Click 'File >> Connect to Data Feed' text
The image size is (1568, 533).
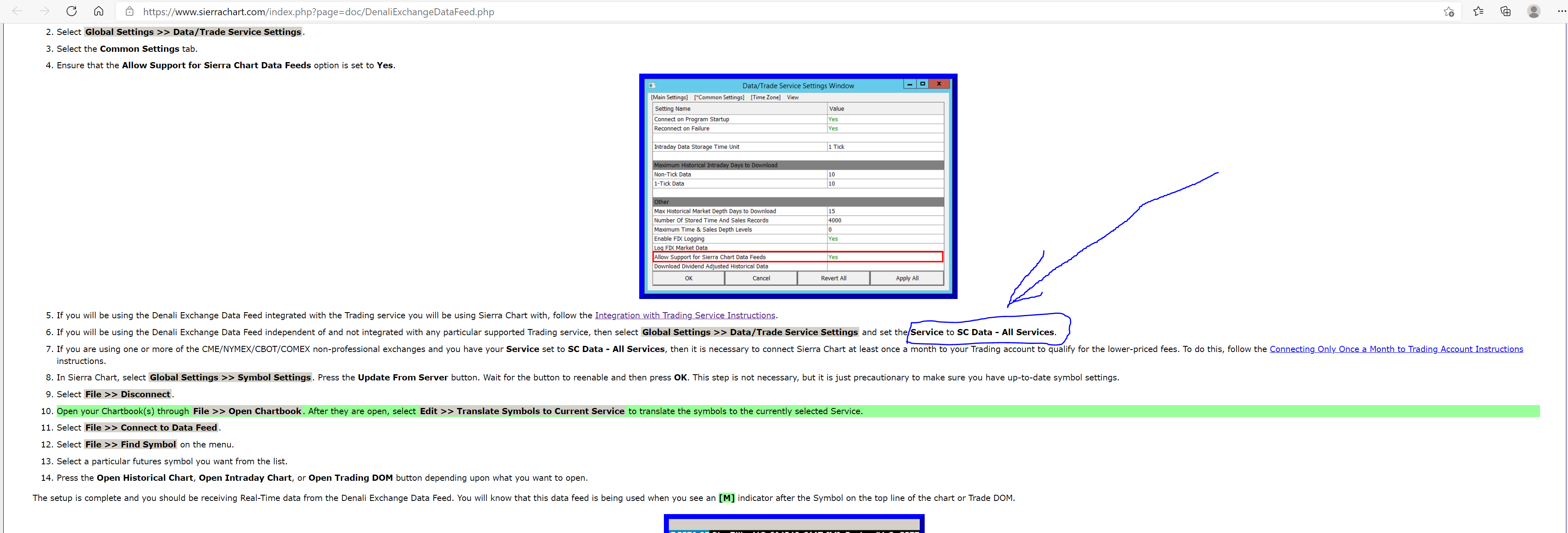151,428
